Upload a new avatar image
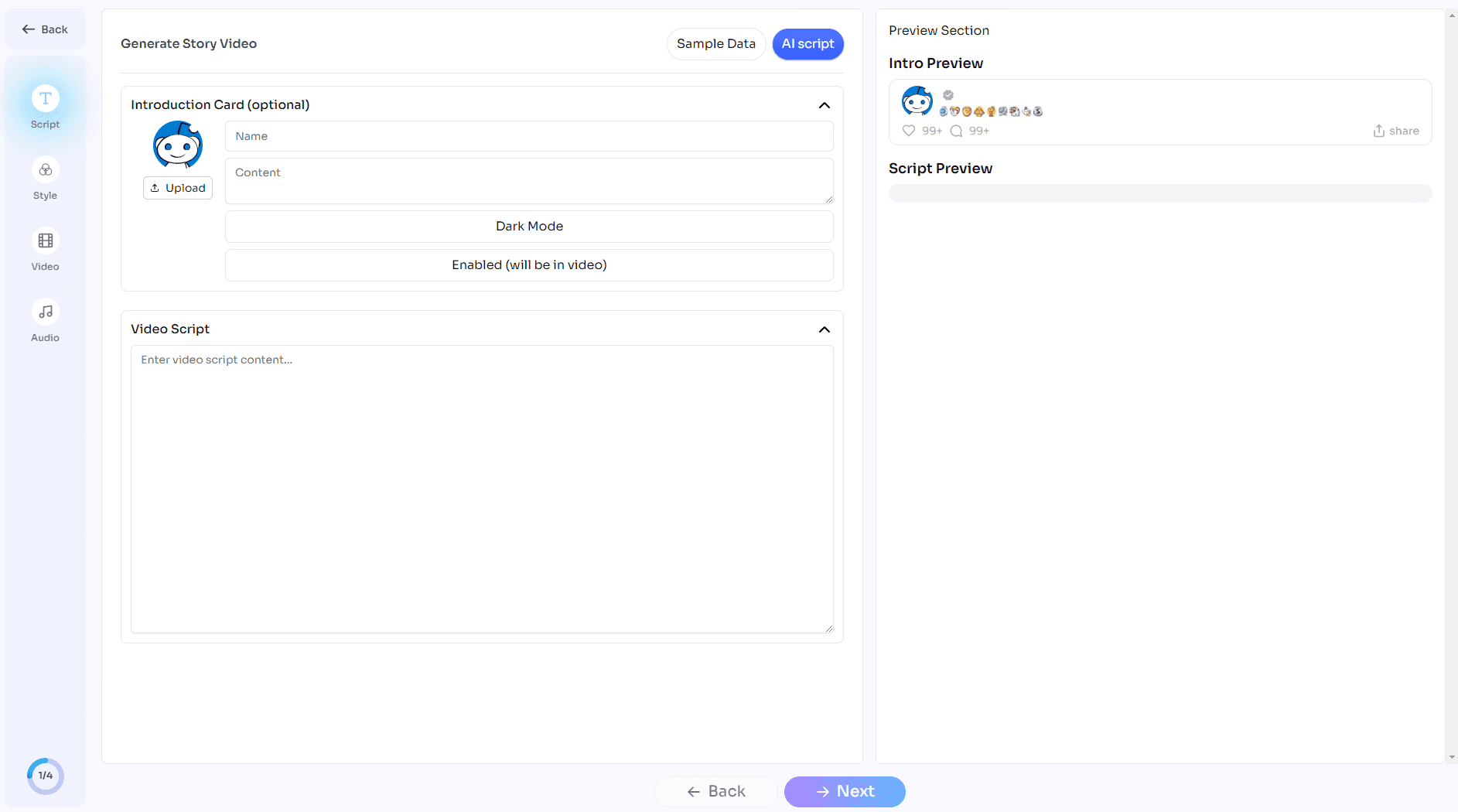Image resolution: width=1458 pixels, height=812 pixels. click(178, 188)
